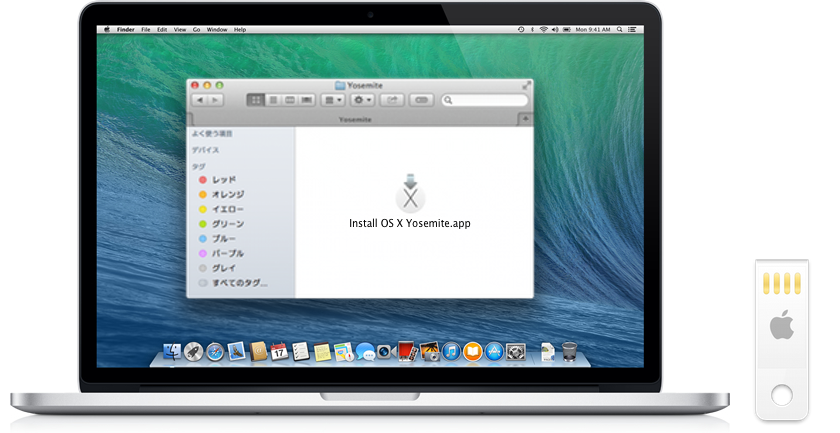The image size is (840, 433).
Task: Open Messages speech bubble icon
Action: tap(365, 352)
